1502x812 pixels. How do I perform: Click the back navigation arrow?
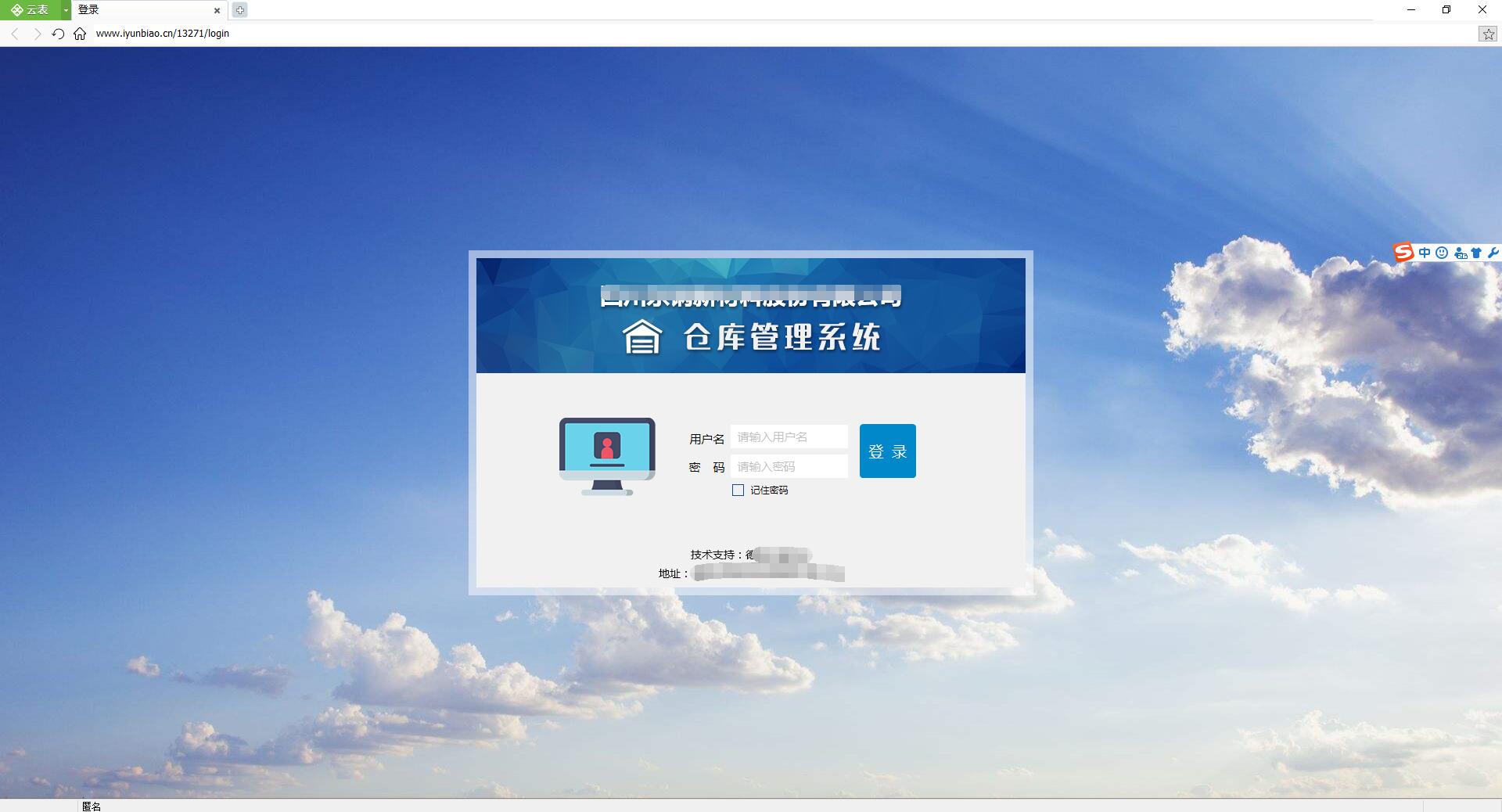(15, 34)
